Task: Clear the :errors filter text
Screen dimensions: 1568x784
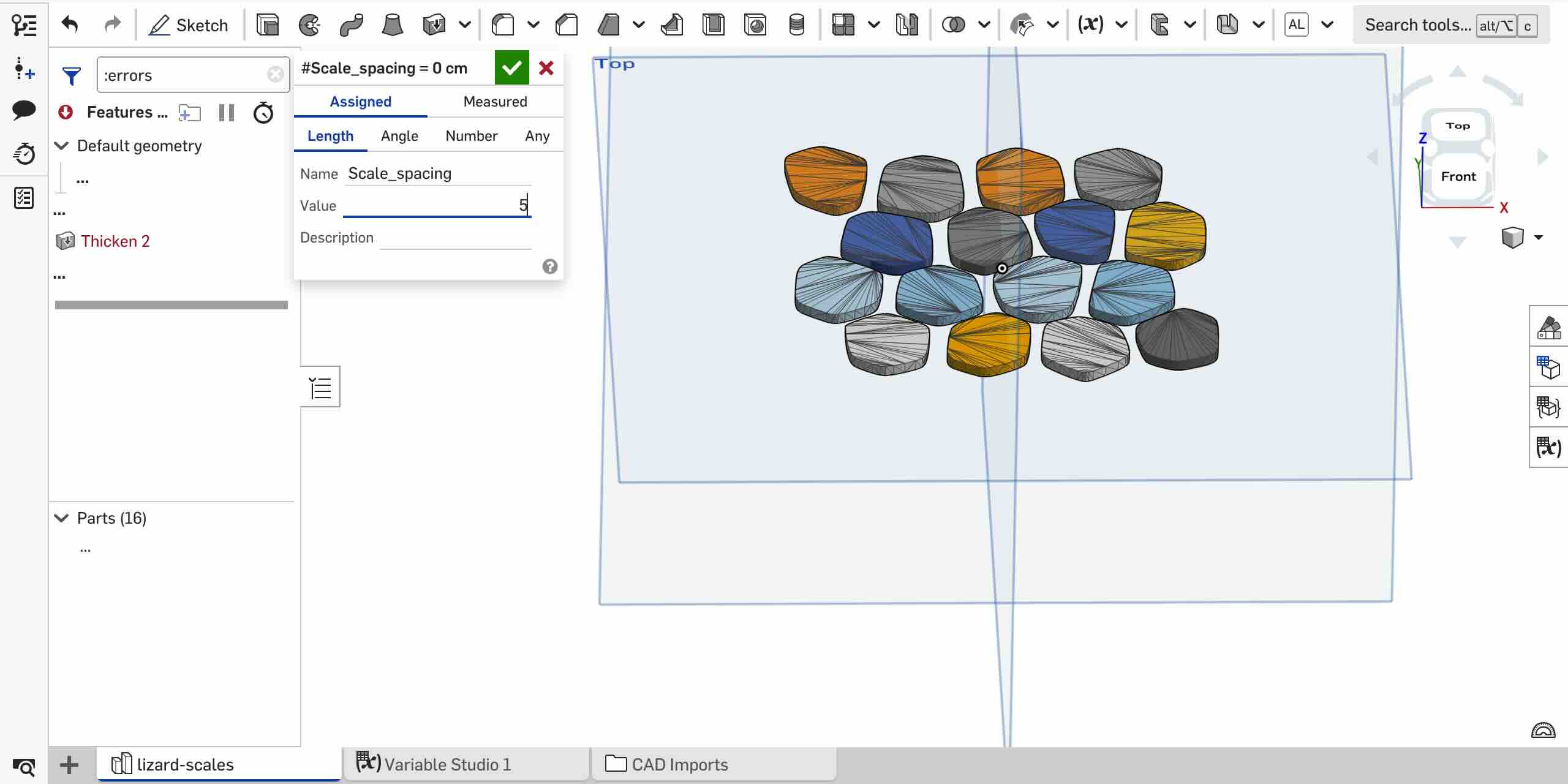Action: (x=276, y=75)
